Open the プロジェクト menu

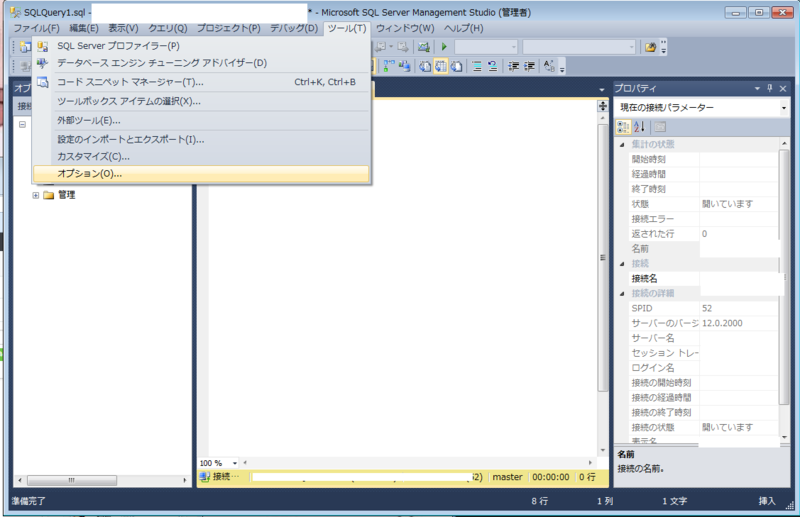pos(229,28)
